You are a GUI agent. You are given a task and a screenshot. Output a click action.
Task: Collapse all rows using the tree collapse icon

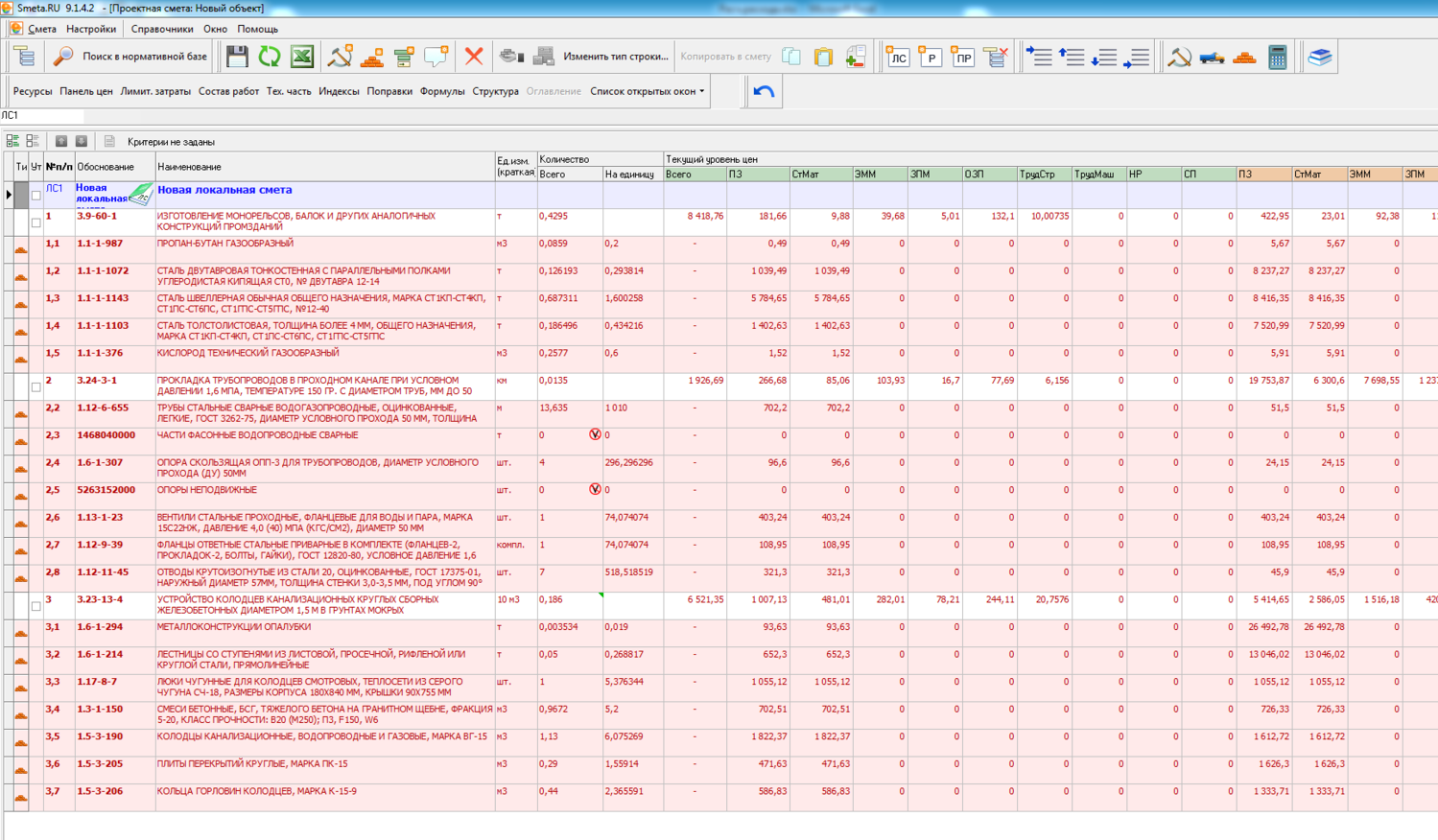(x=33, y=141)
